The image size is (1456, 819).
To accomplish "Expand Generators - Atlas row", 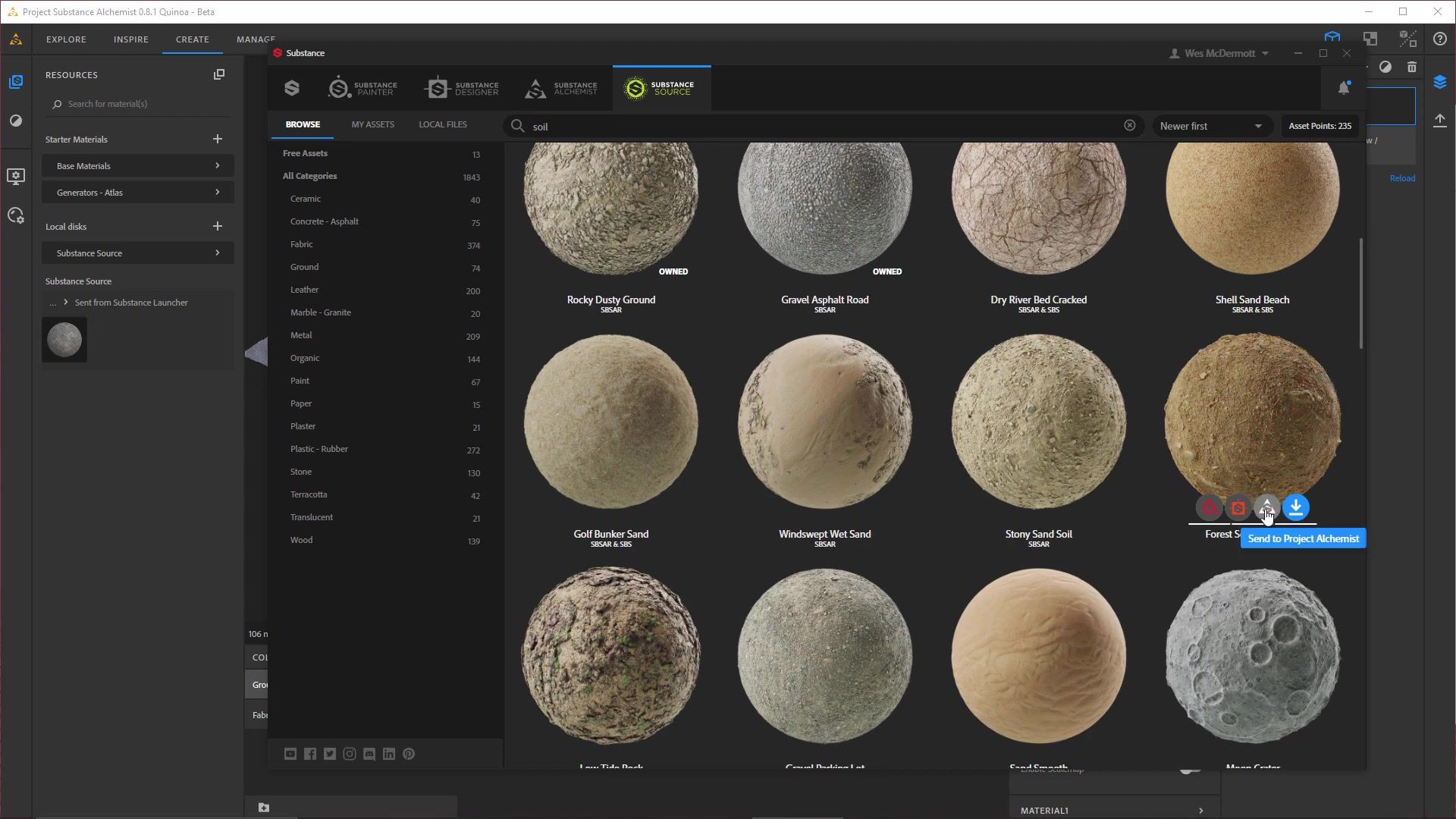I will coord(138,192).
